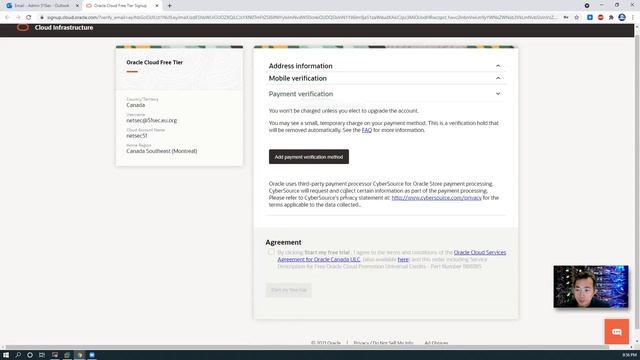Screen dimensions: 640x360
Task: Switch to the Outlook email tab
Action: 42,6
